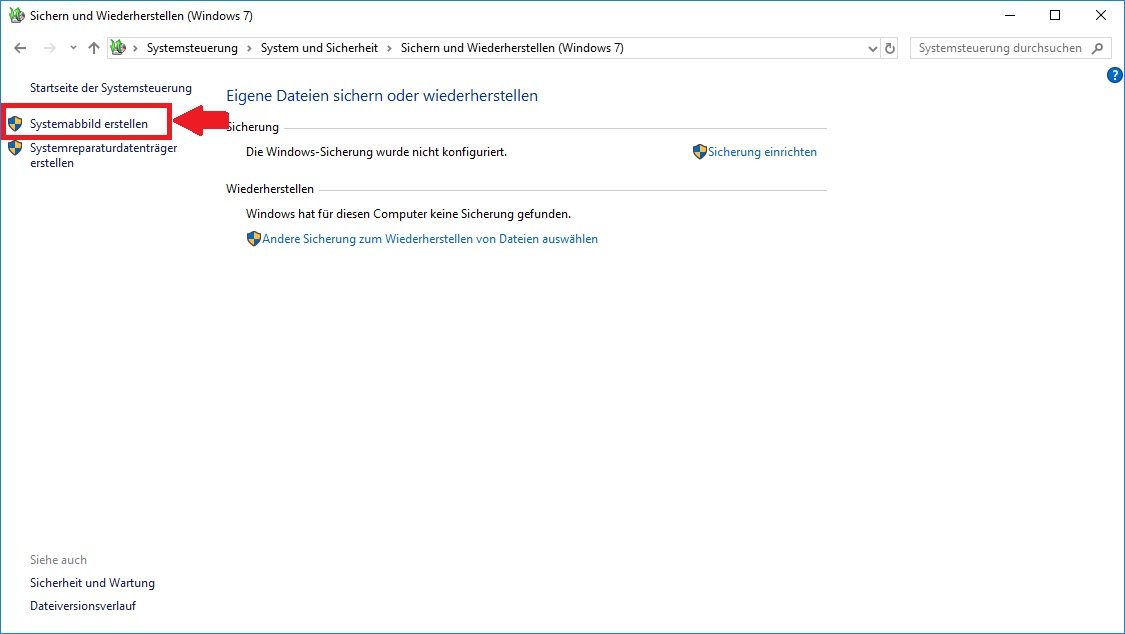Select System und Sicherheit breadcrumb
1125x634 pixels.
click(x=319, y=48)
